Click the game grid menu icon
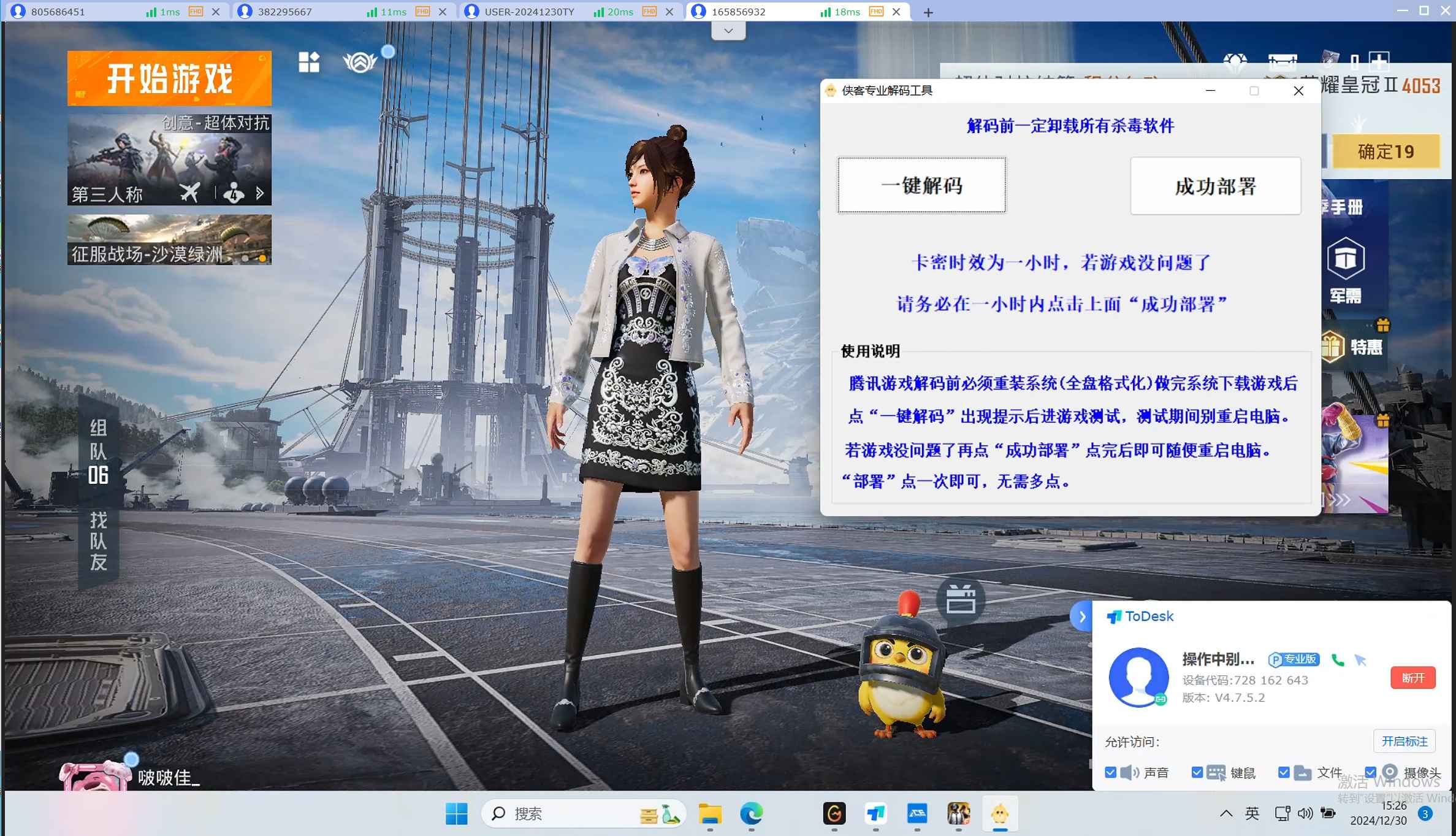Viewport: 1456px width, 836px height. click(309, 62)
